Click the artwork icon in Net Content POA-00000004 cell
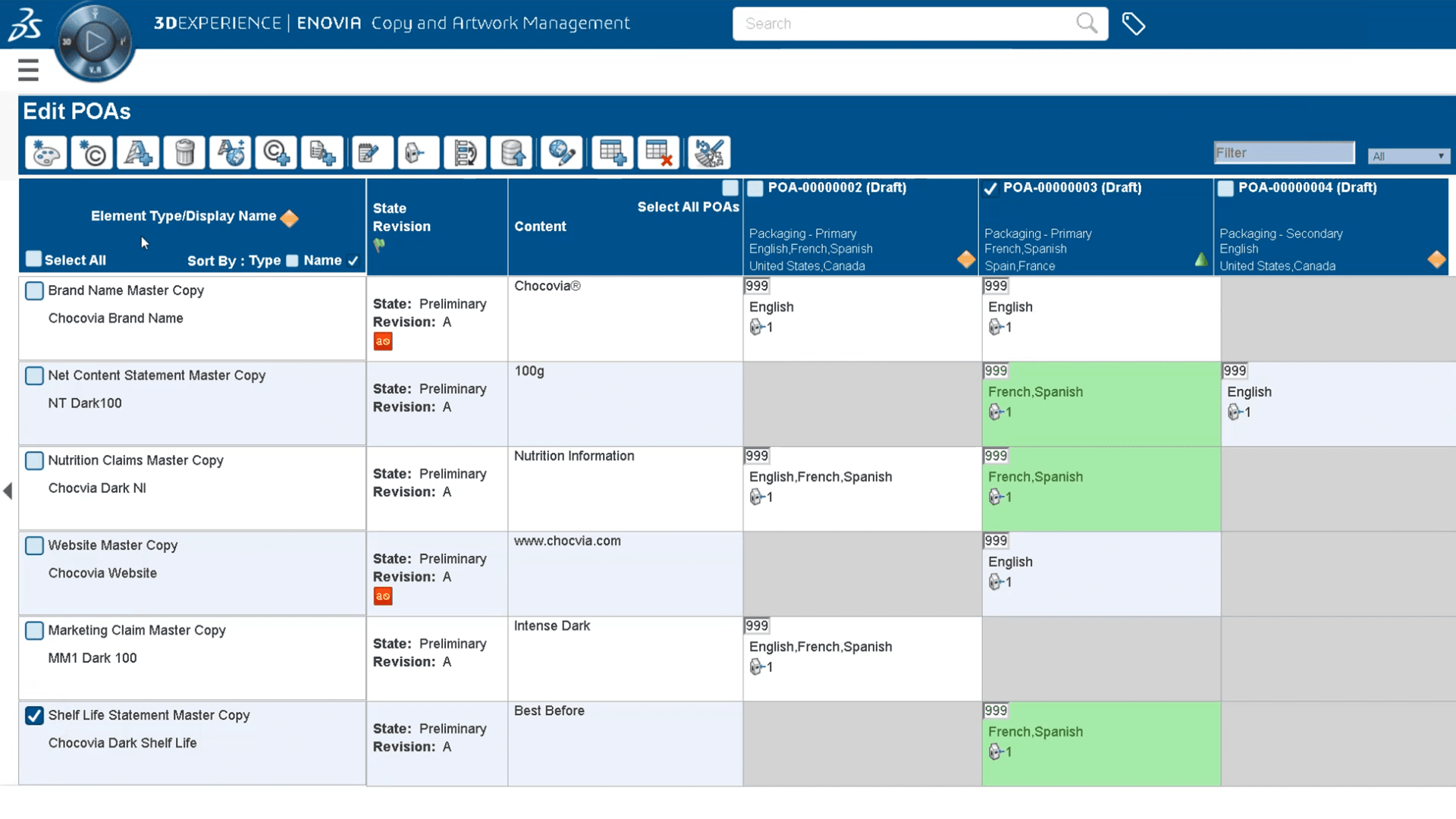This screenshot has width=1456, height=819. click(1235, 412)
